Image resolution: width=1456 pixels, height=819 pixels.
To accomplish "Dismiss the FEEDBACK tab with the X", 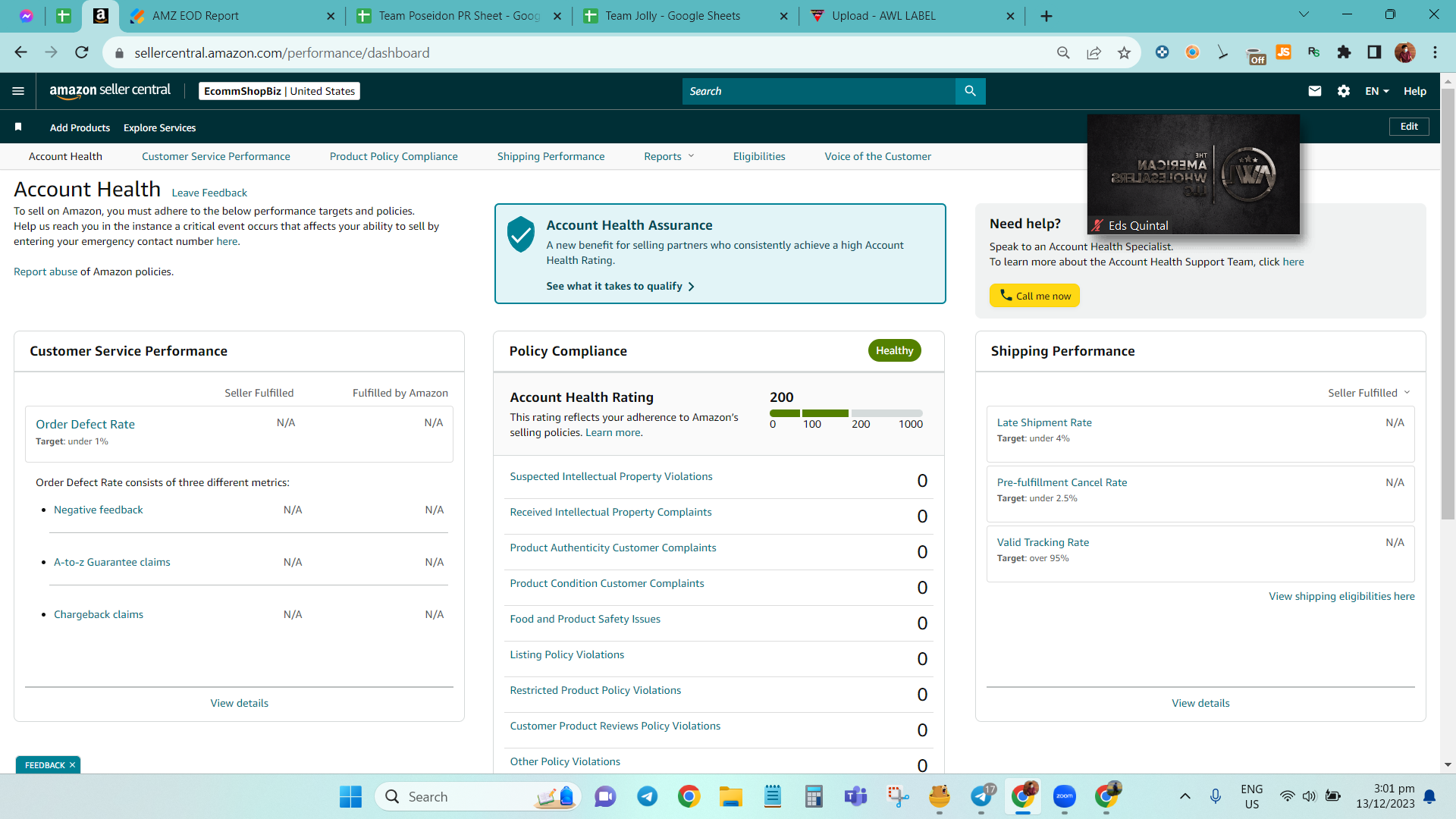I will point(73,764).
